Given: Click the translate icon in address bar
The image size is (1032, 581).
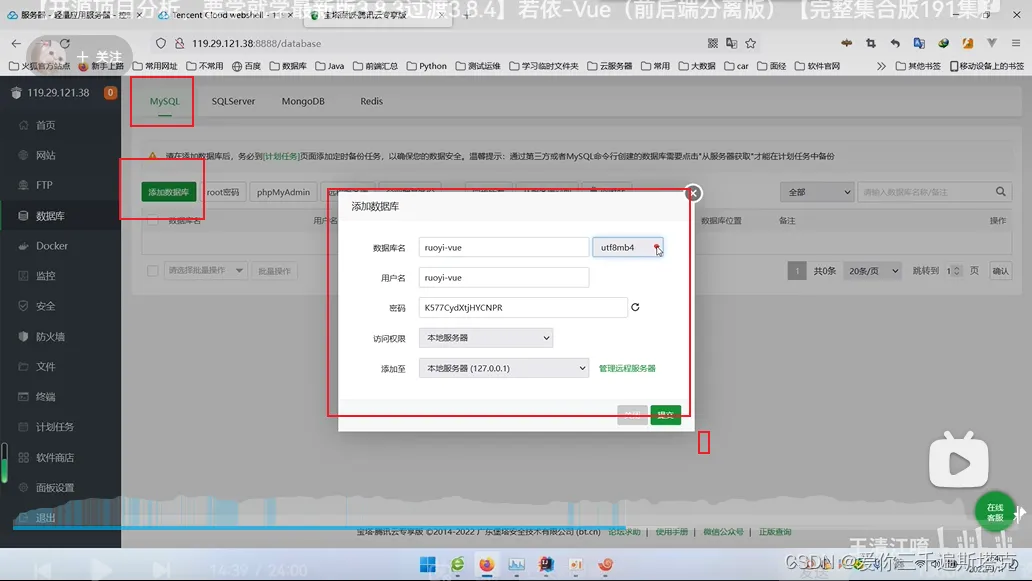Looking at the screenshot, I should [731, 43].
